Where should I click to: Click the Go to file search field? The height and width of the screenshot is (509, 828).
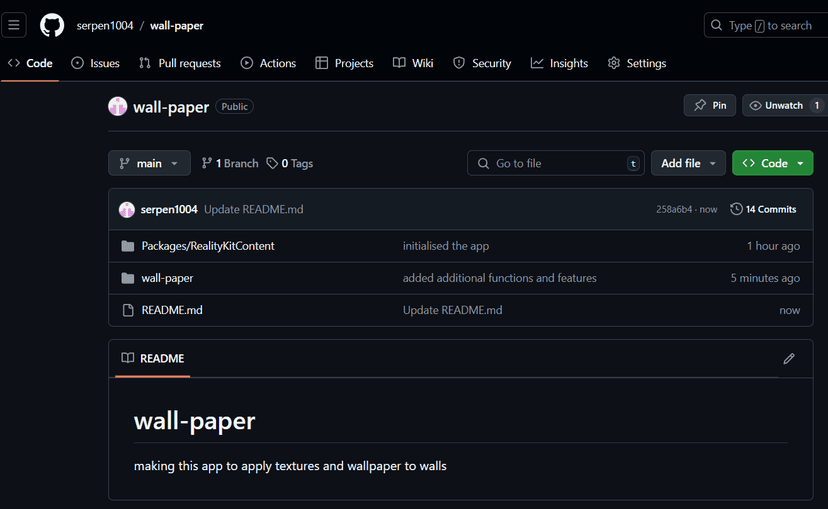pos(555,163)
